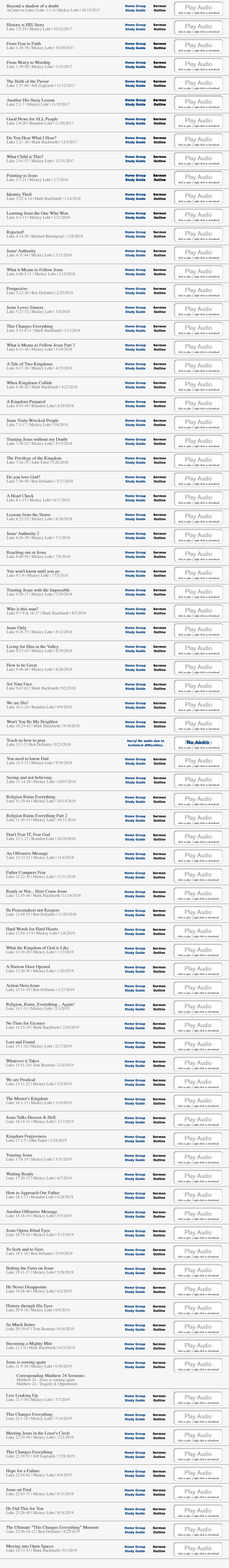Play audio for The Birth of the Pavior
The width and height of the screenshot is (229, 1568).
198,84
